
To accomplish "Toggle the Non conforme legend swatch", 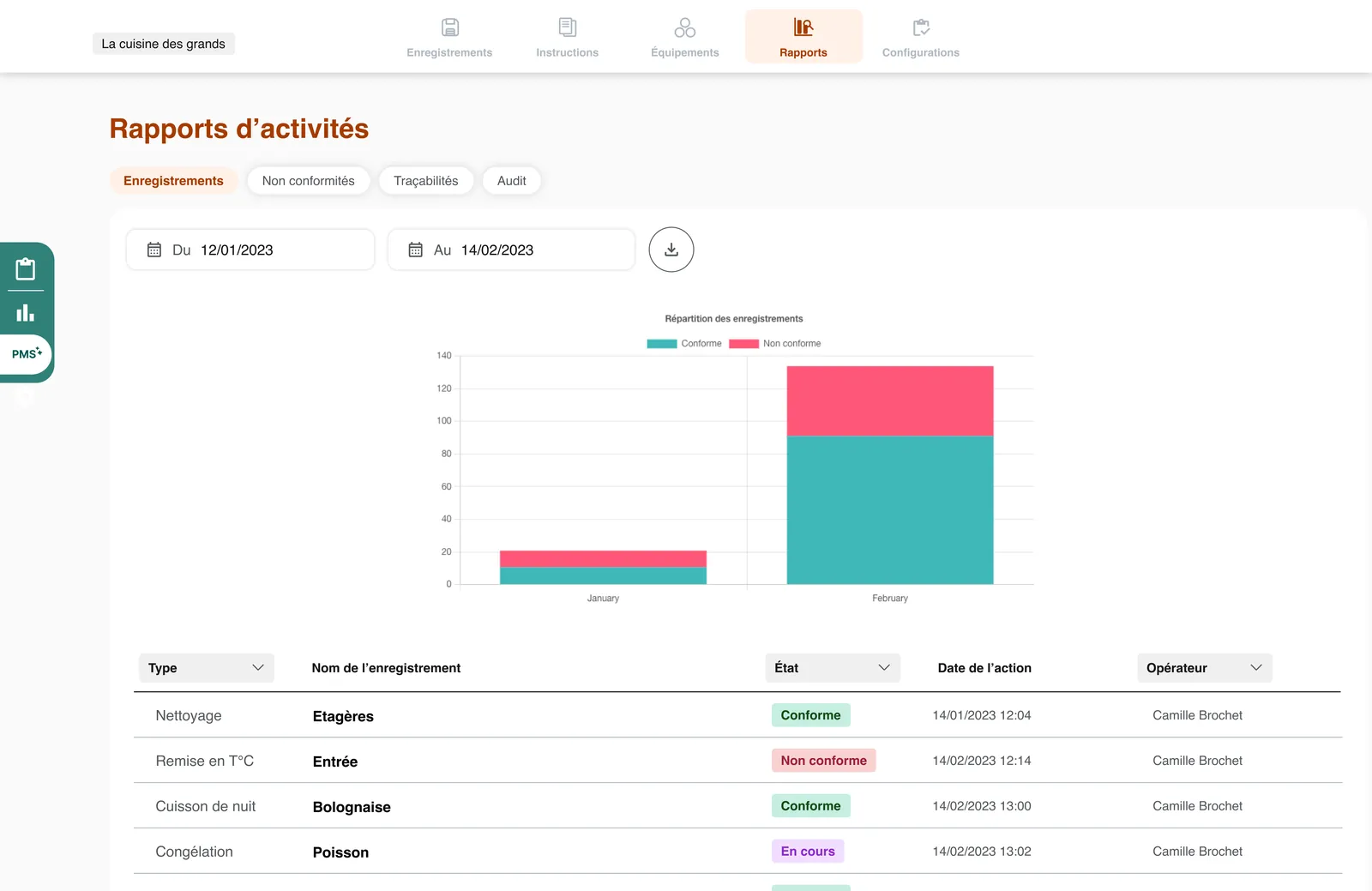I will [x=744, y=344].
